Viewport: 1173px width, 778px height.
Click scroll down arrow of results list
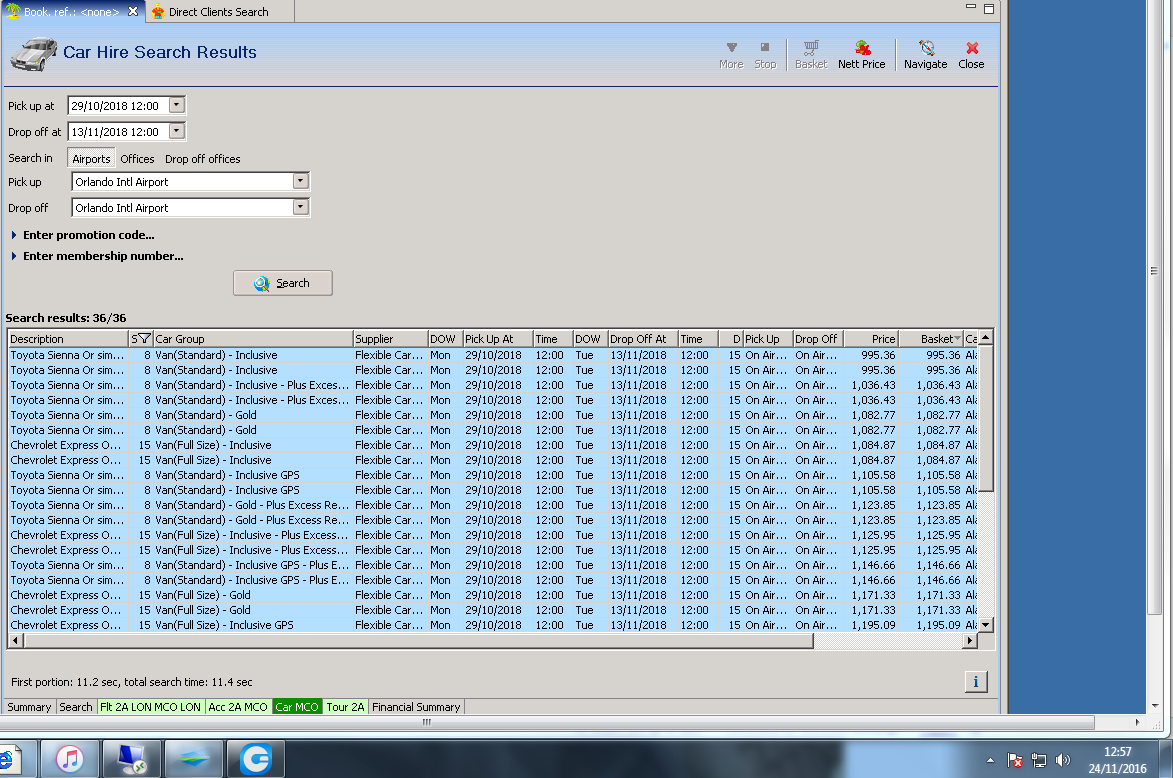pos(986,625)
